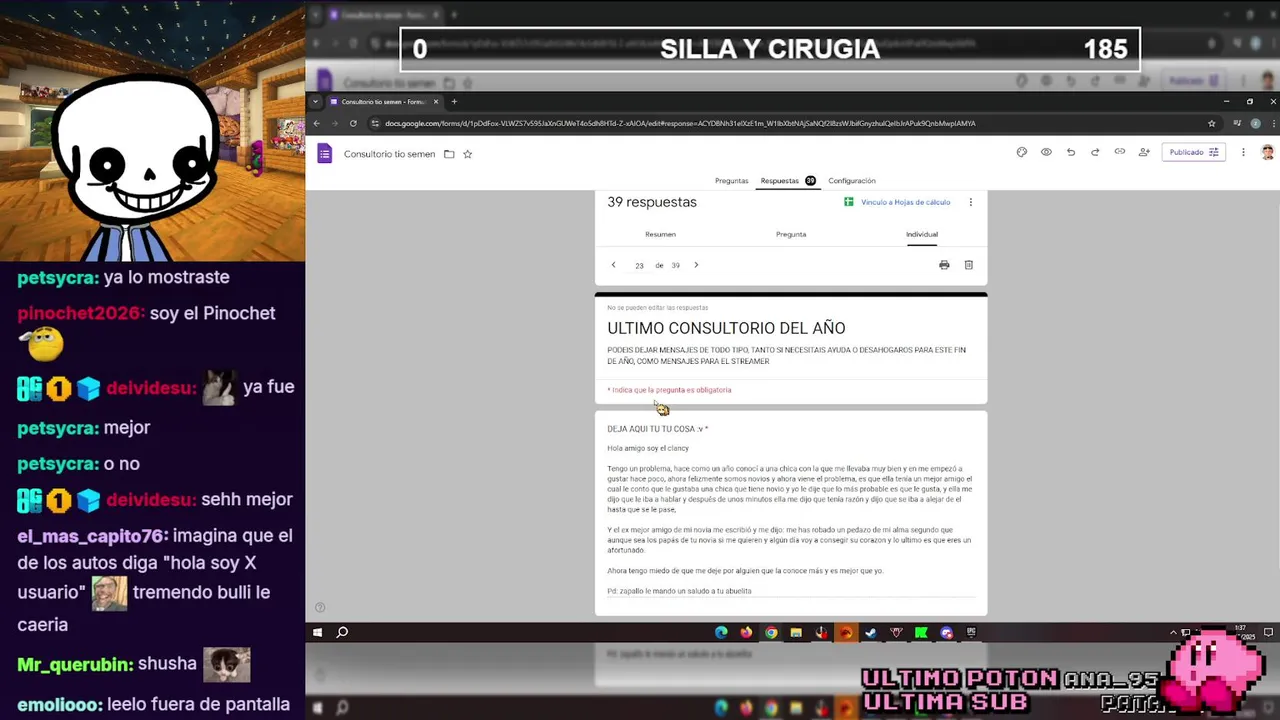The width and height of the screenshot is (1280, 720).
Task: Open new Chrome tab
Action: tap(454, 101)
